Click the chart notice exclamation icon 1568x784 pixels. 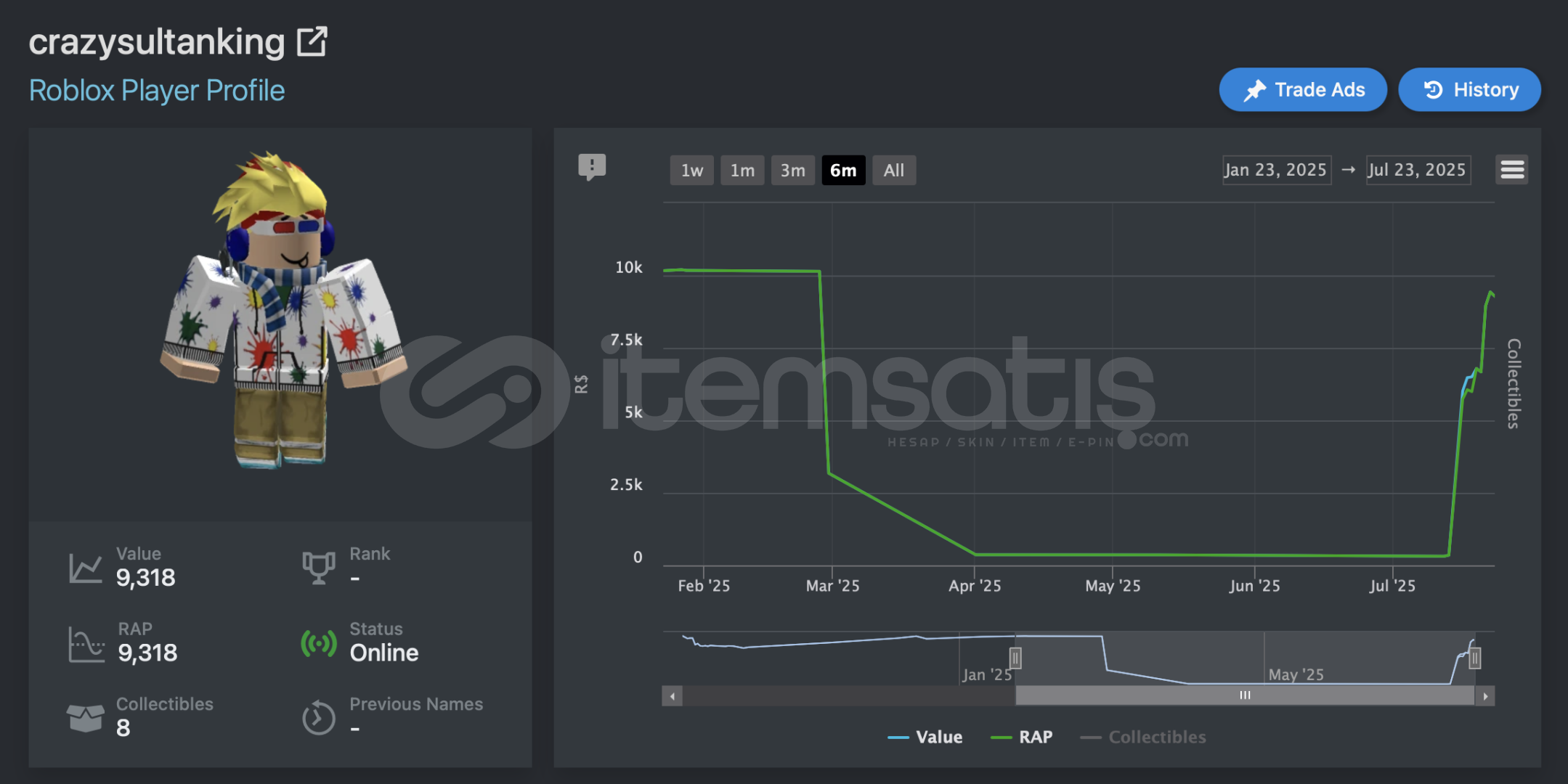pos(592,167)
